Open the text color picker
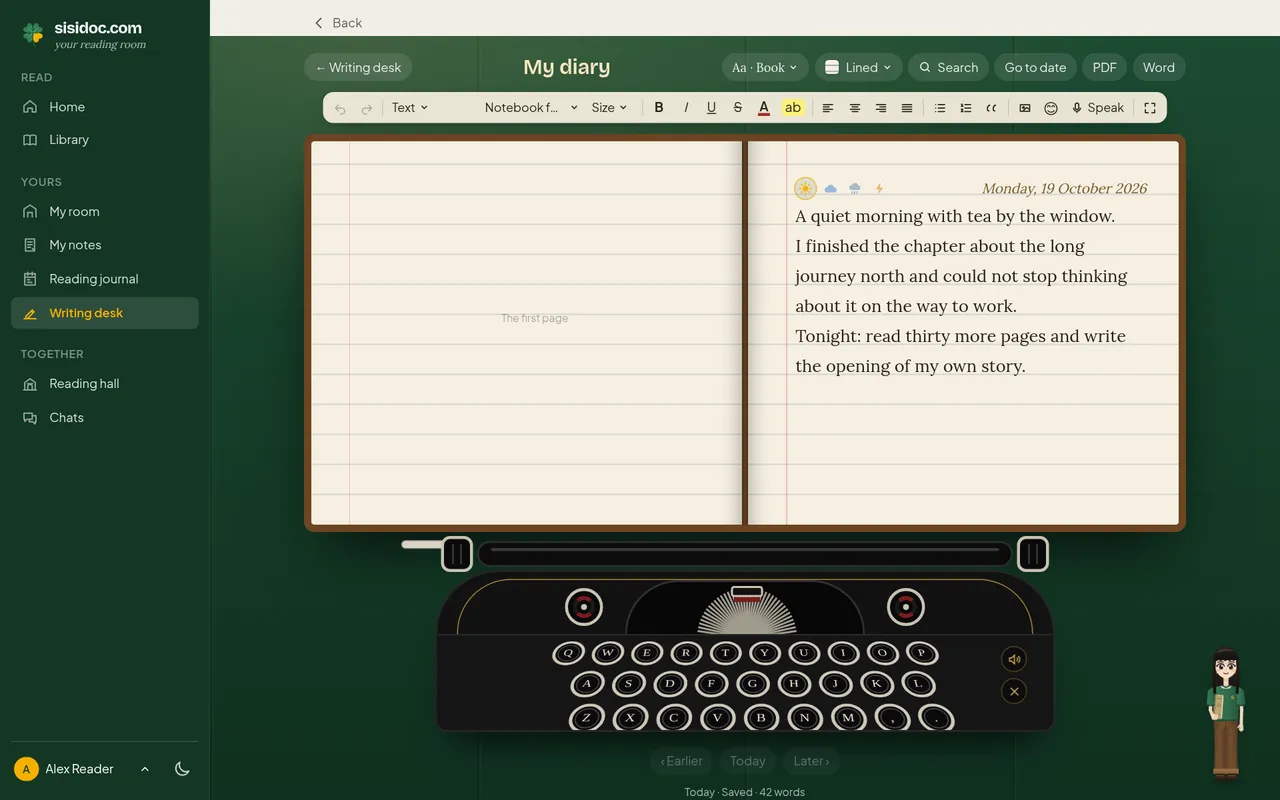This screenshot has height=800, width=1280. (763, 108)
